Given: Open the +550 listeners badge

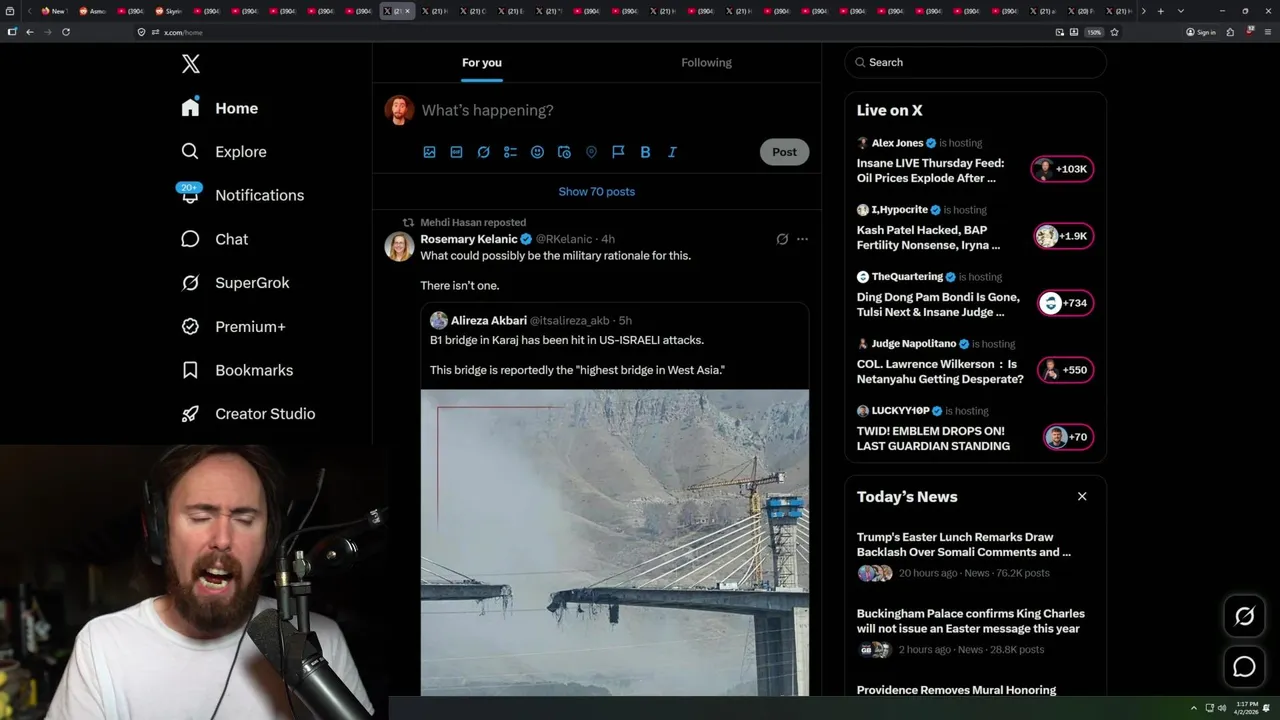Looking at the screenshot, I should (x=1065, y=370).
